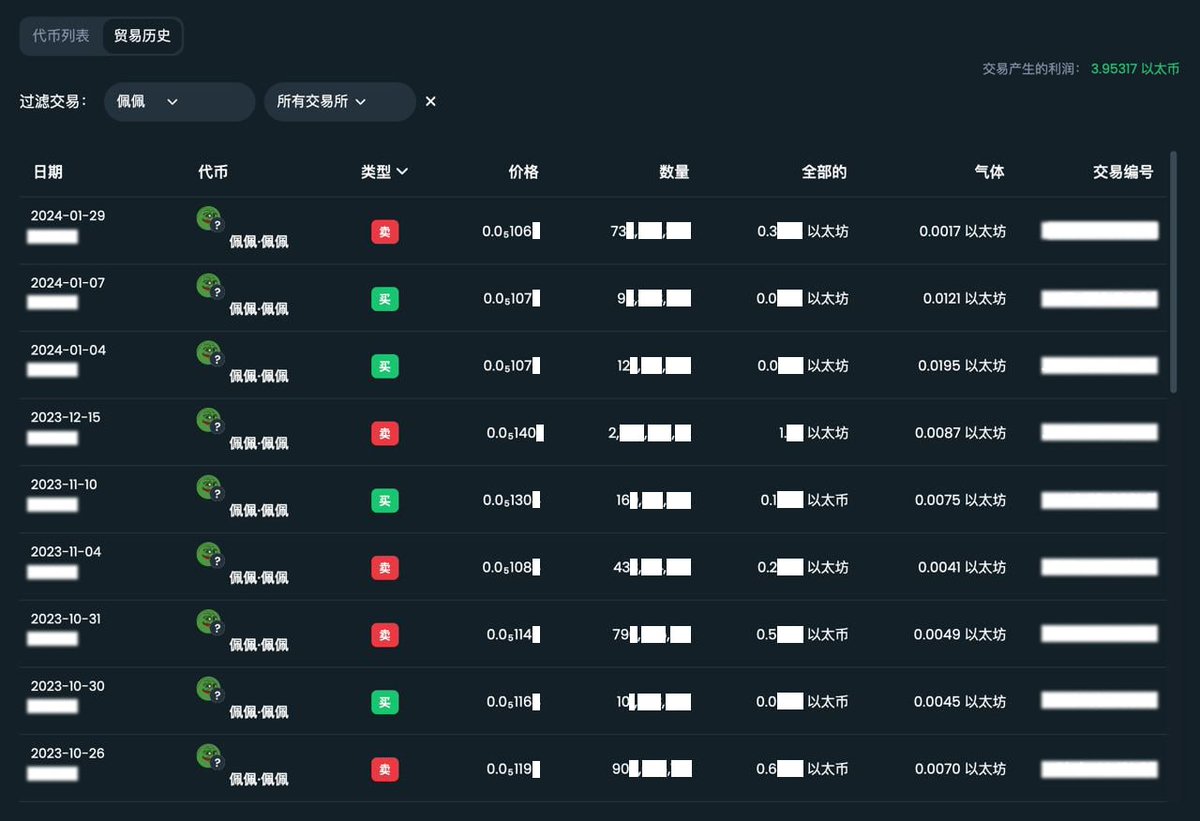1200x821 pixels.
Task: Click the green 买 badge in 2024-01-04 row
Action: [x=385, y=366]
